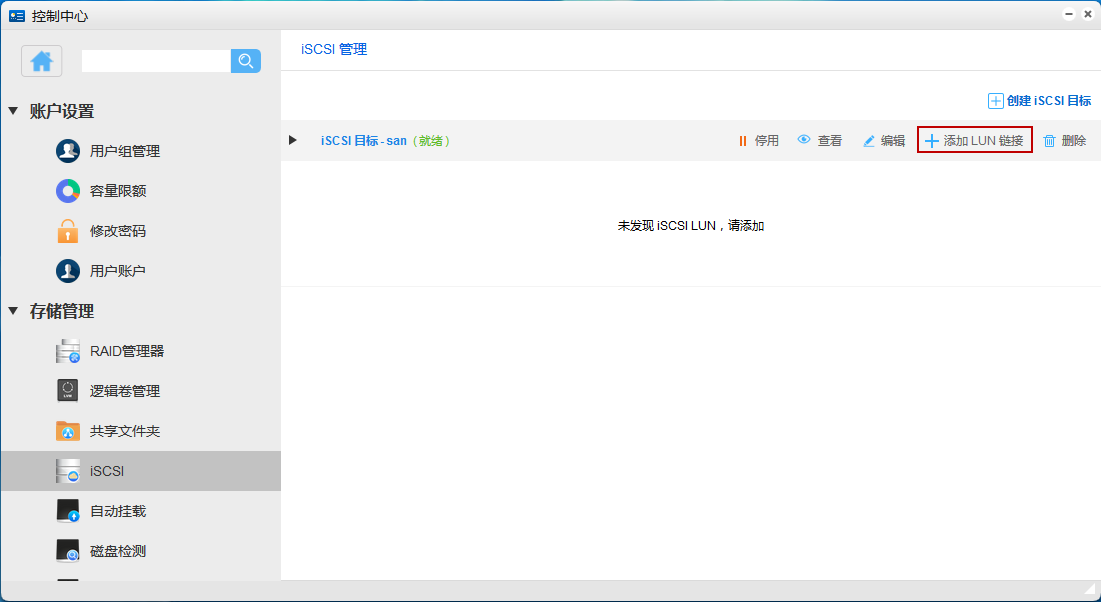1101x602 pixels.
Task: Close the 控制中心 window
Action: 1088,14
